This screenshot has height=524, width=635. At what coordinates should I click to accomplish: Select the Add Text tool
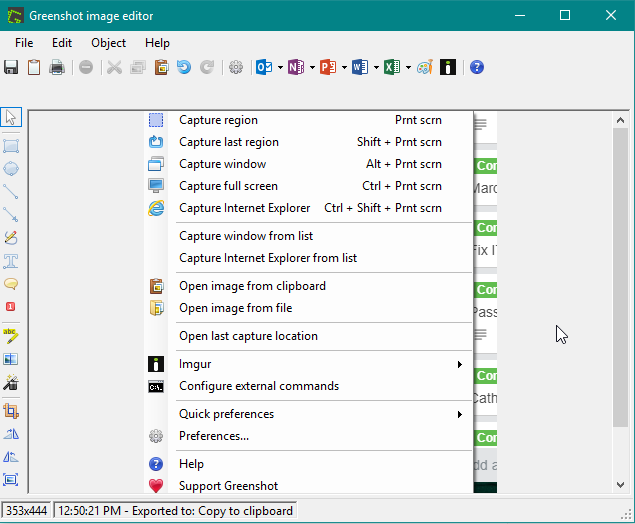click(x=11, y=261)
